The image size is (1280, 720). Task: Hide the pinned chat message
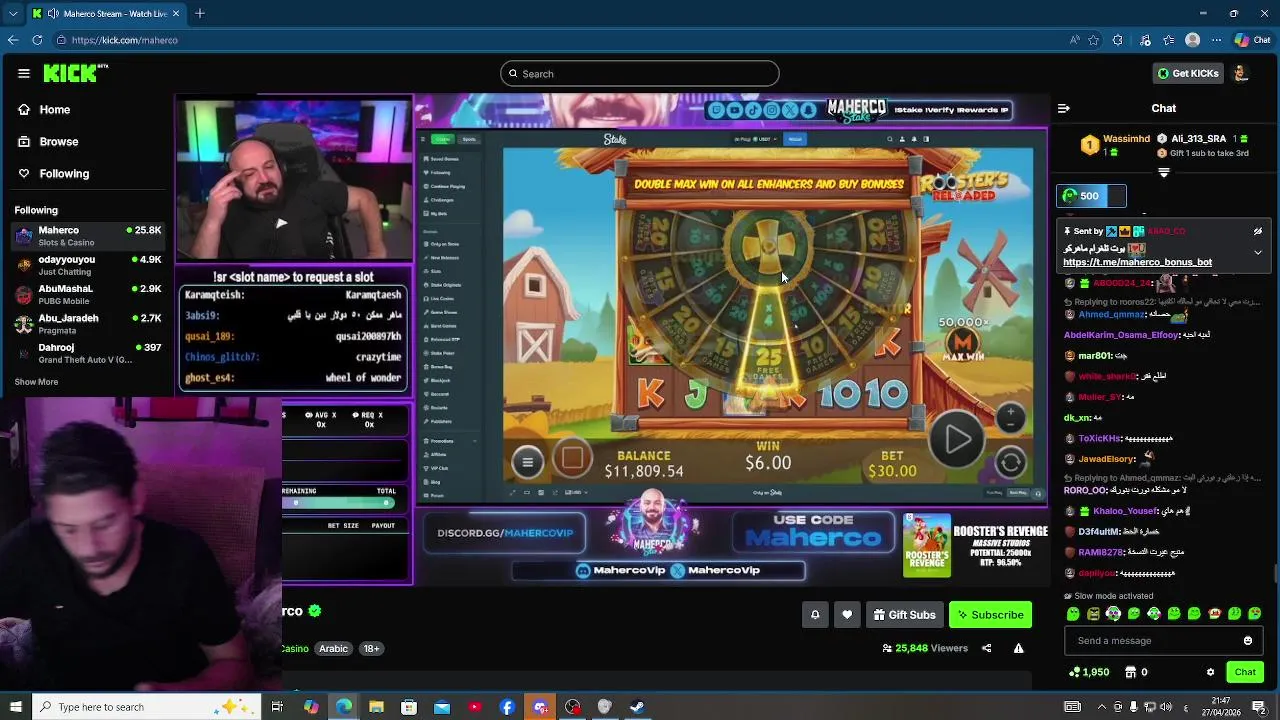(1257, 231)
